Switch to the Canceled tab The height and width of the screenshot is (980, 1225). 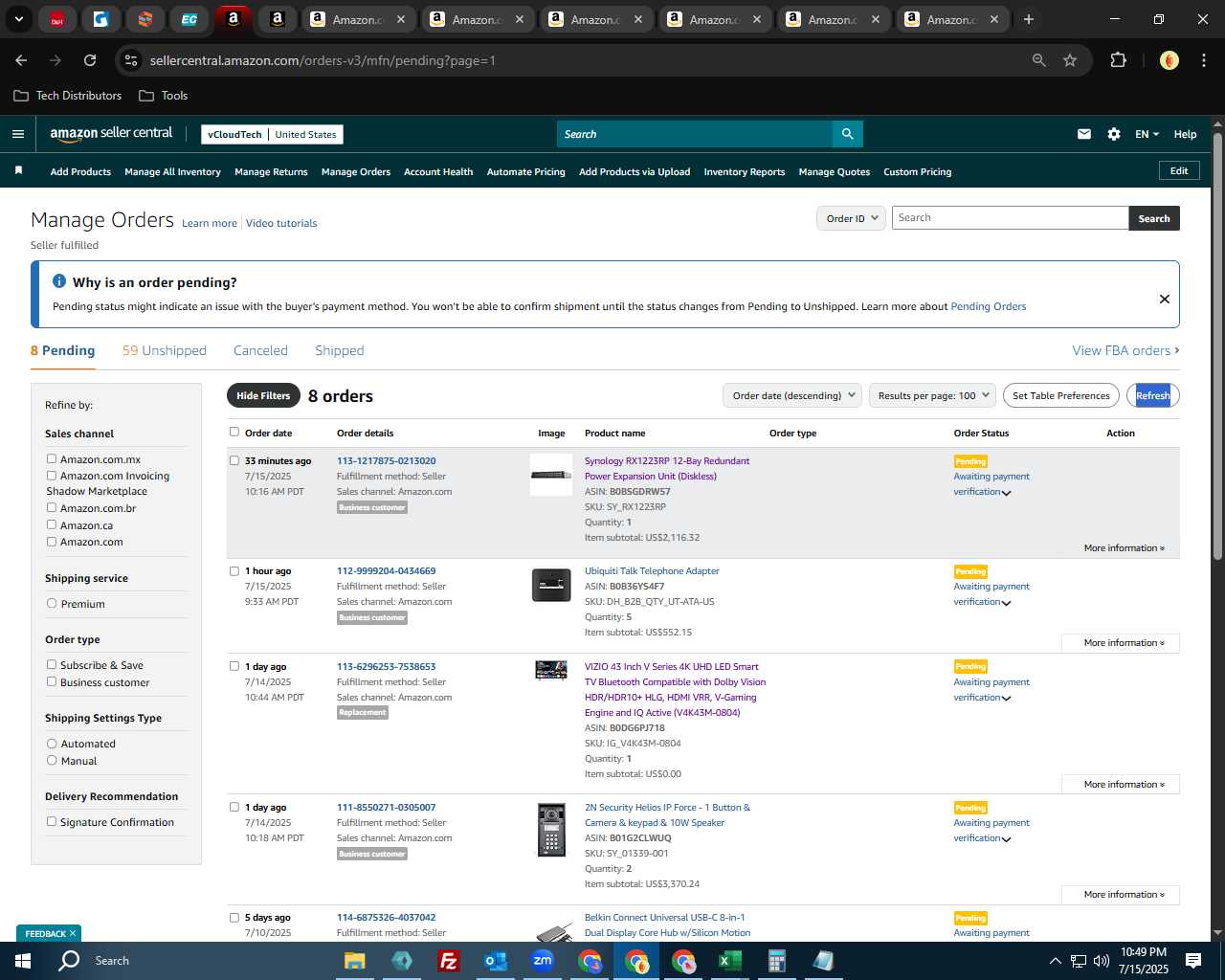click(x=260, y=350)
